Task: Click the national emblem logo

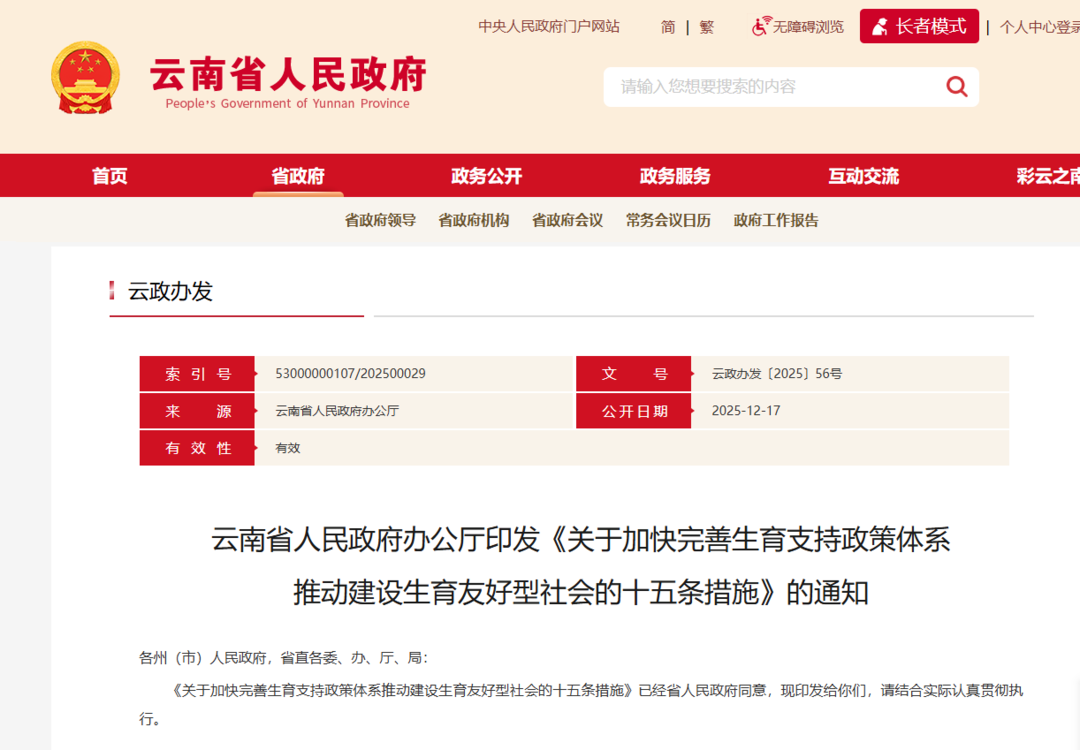Action: click(x=85, y=78)
